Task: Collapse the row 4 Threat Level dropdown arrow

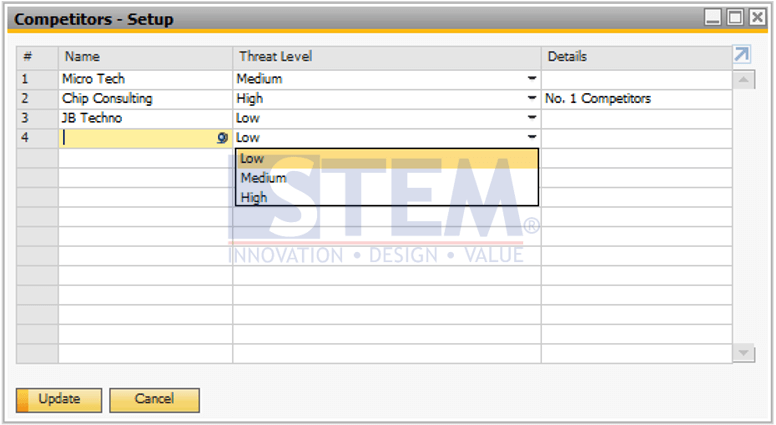Action: click(x=532, y=138)
